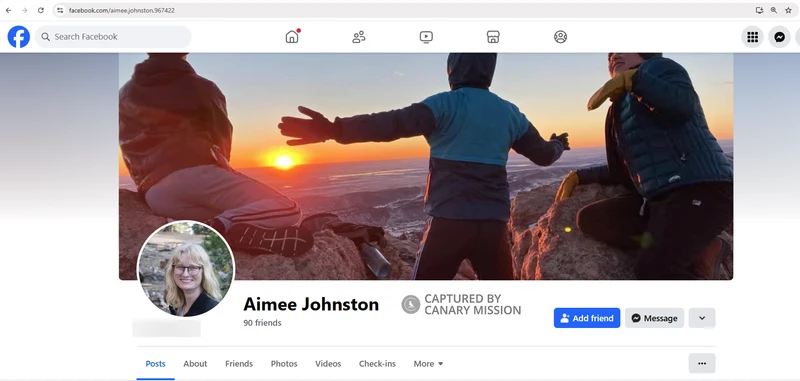The height and width of the screenshot is (381, 800).
Task: Go forward in the browser
Action: coord(24,10)
